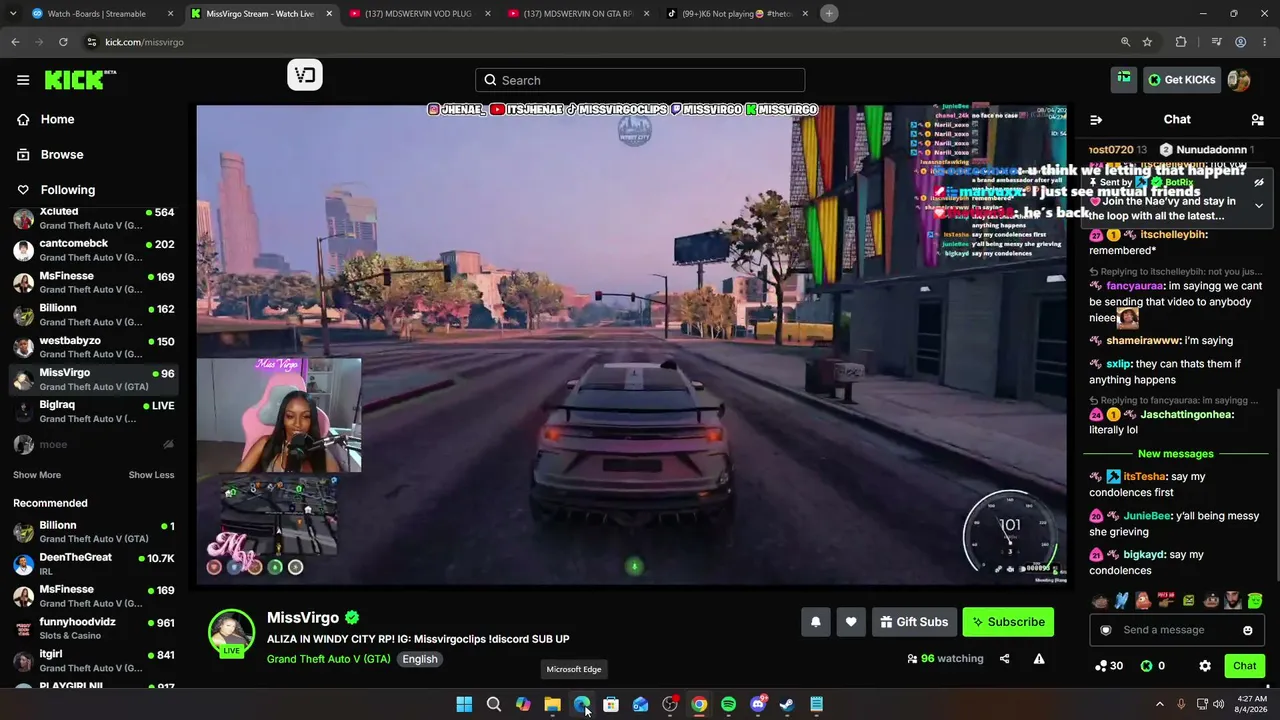Switch to the MDSWERVIN VOD PLUG tab
Screen dimensions: 1280x720
[421, 14]
